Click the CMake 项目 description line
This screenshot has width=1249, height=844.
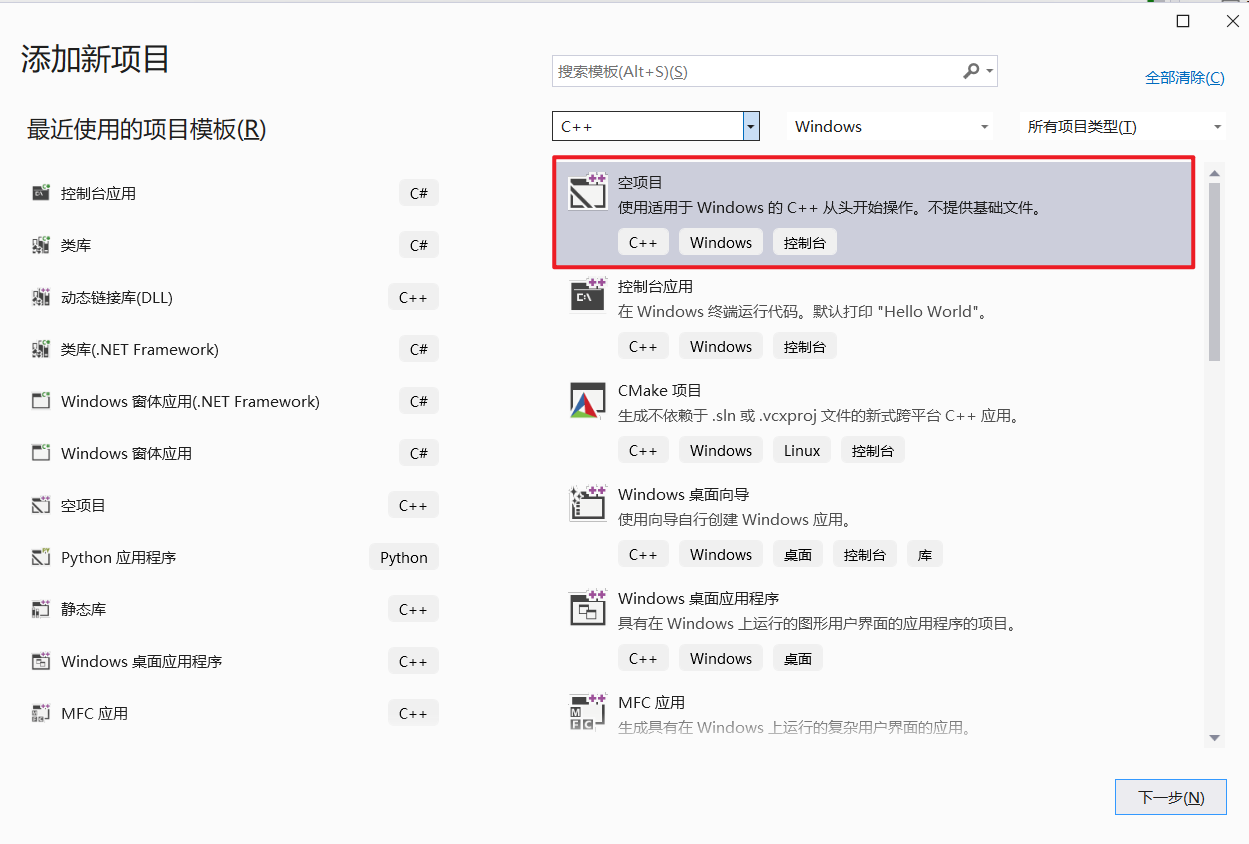819,415
